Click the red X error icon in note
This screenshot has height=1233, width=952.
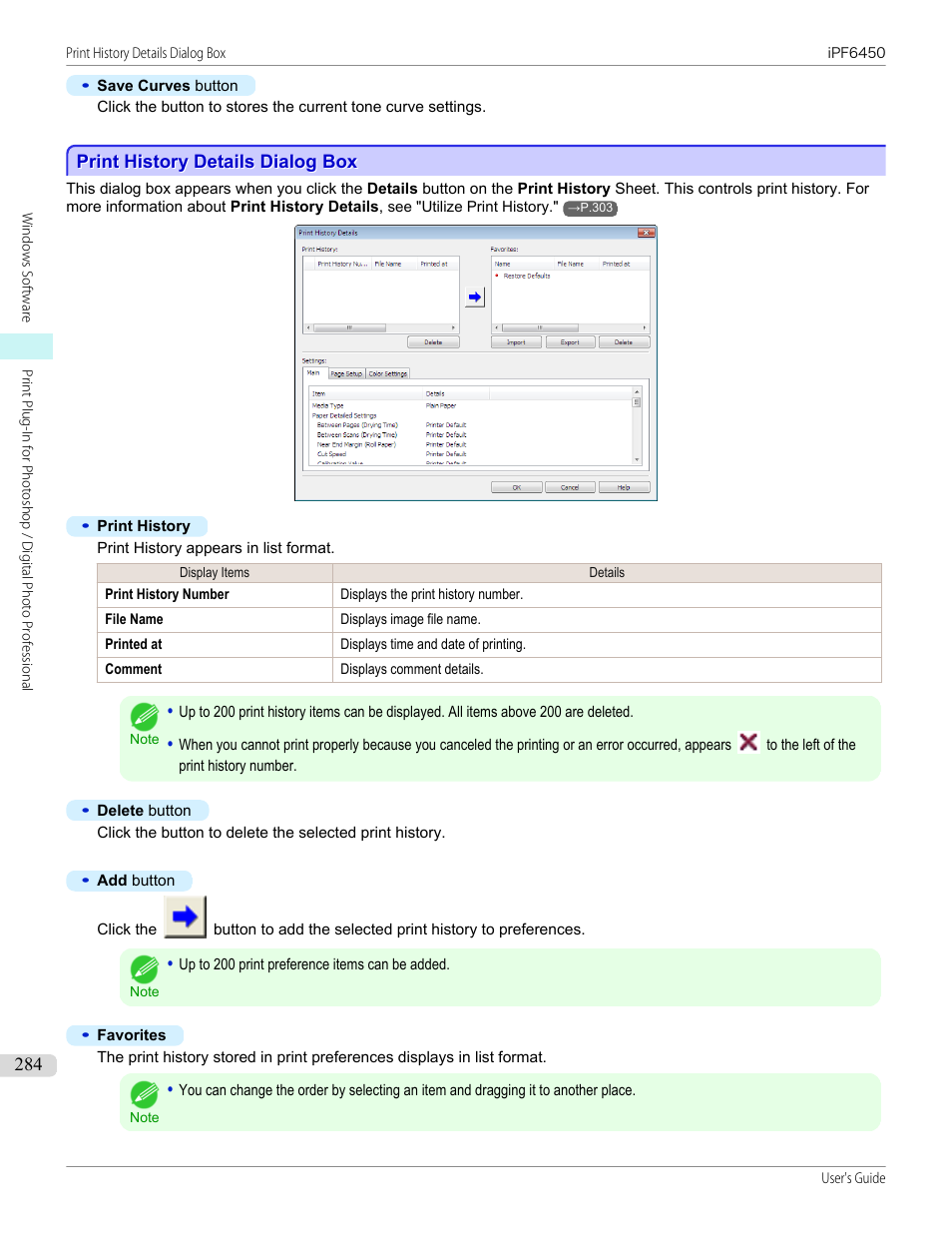coord(748,742)
